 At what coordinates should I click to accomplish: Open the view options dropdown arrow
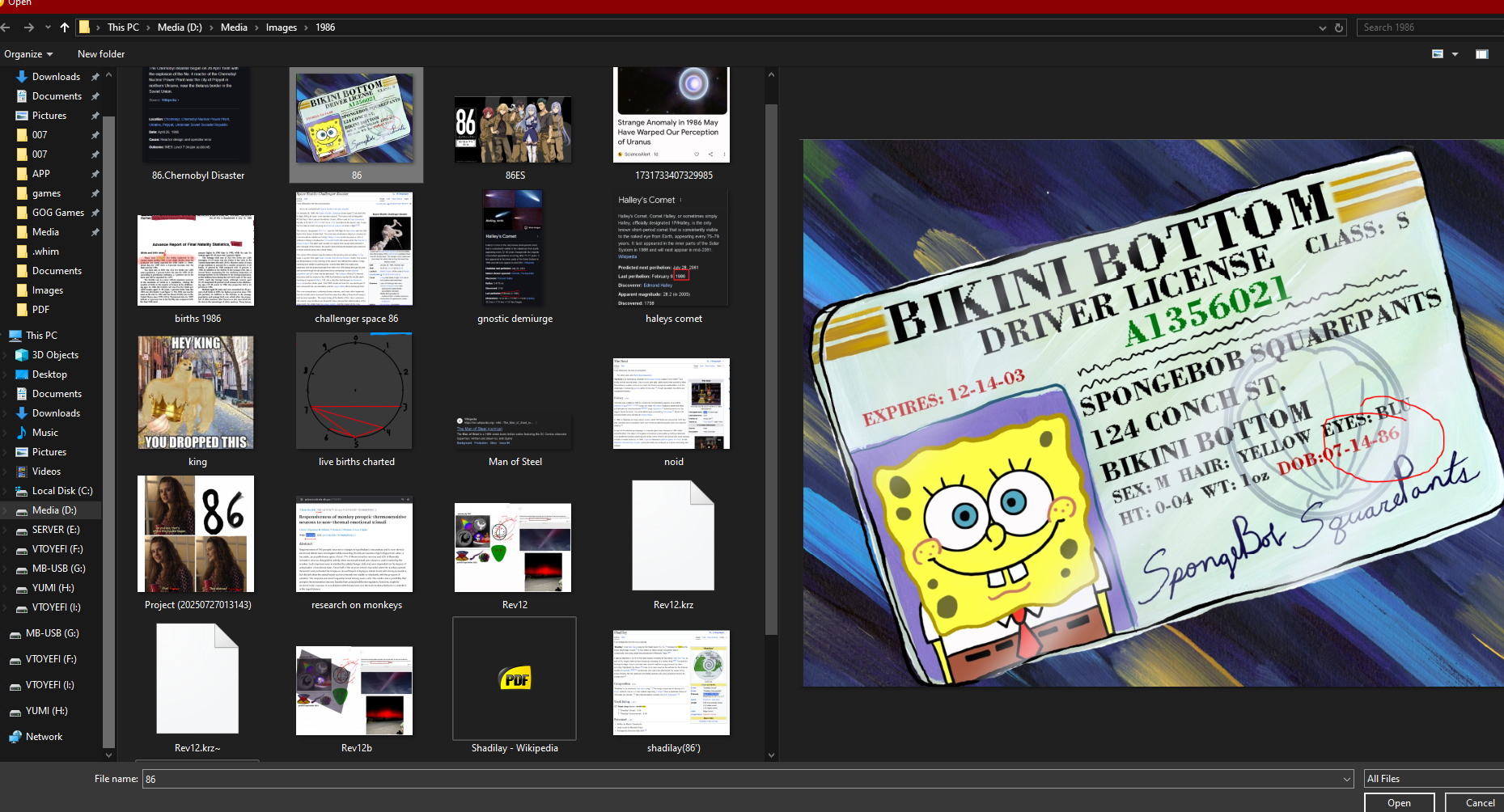point(1455,54)
